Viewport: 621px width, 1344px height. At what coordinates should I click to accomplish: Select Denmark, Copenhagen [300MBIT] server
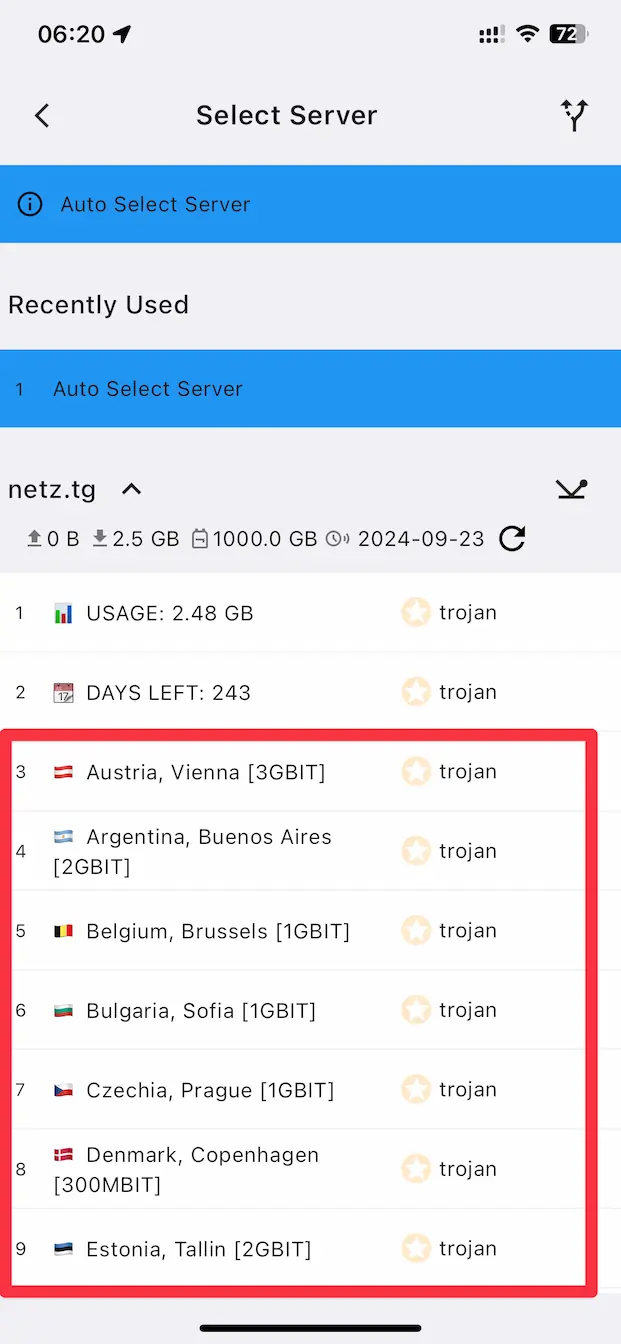200,1169
